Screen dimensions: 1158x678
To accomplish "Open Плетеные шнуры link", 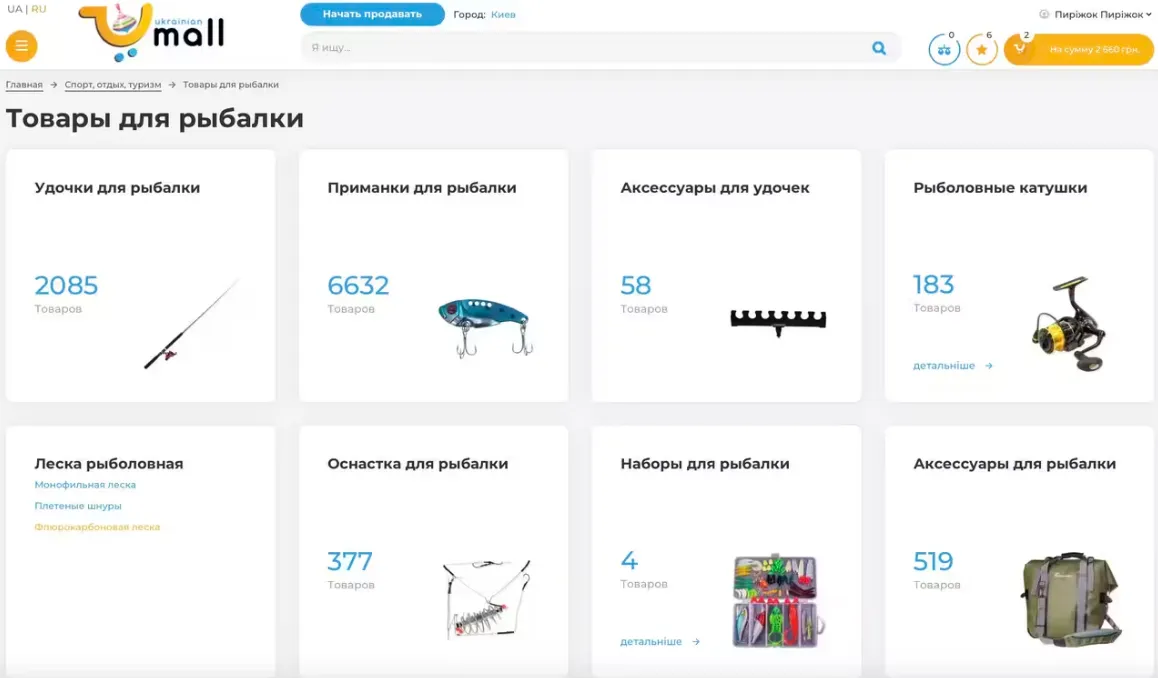I will (x=78, y=506).
